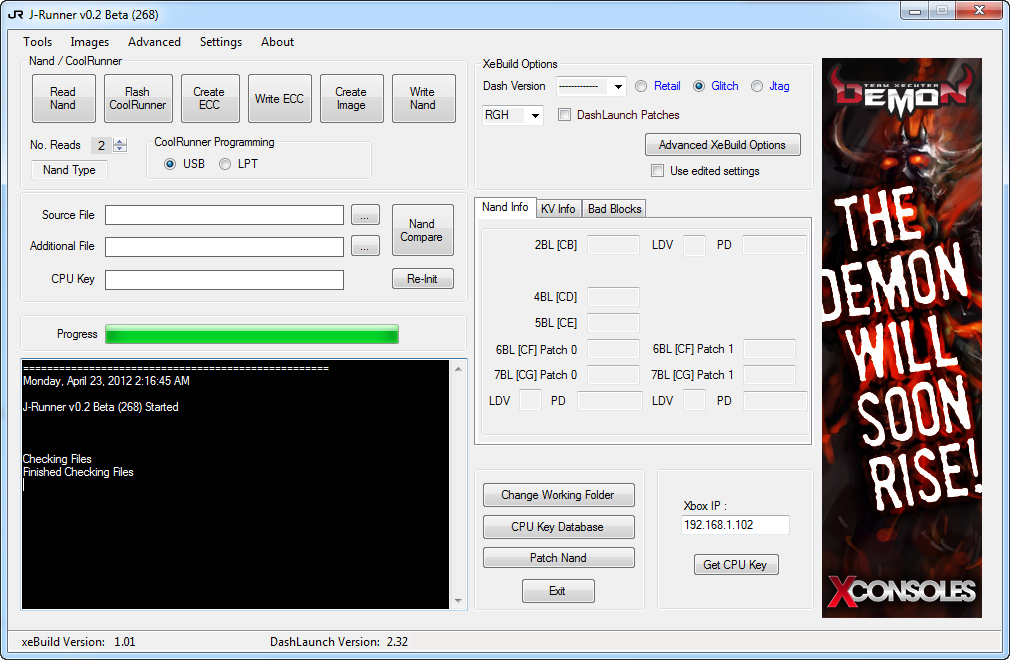Click the J-Runner title bar icon
This screenshot has width=1010, height=660.
coord(15,15)
